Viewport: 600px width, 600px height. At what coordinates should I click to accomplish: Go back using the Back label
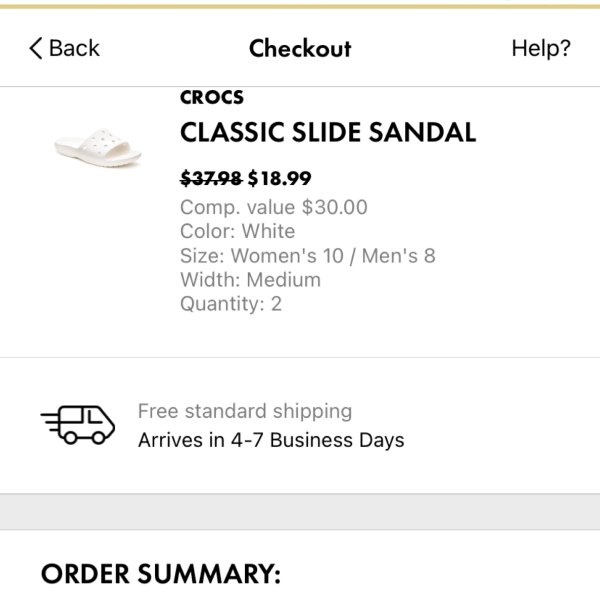click(x=74, y=48)
